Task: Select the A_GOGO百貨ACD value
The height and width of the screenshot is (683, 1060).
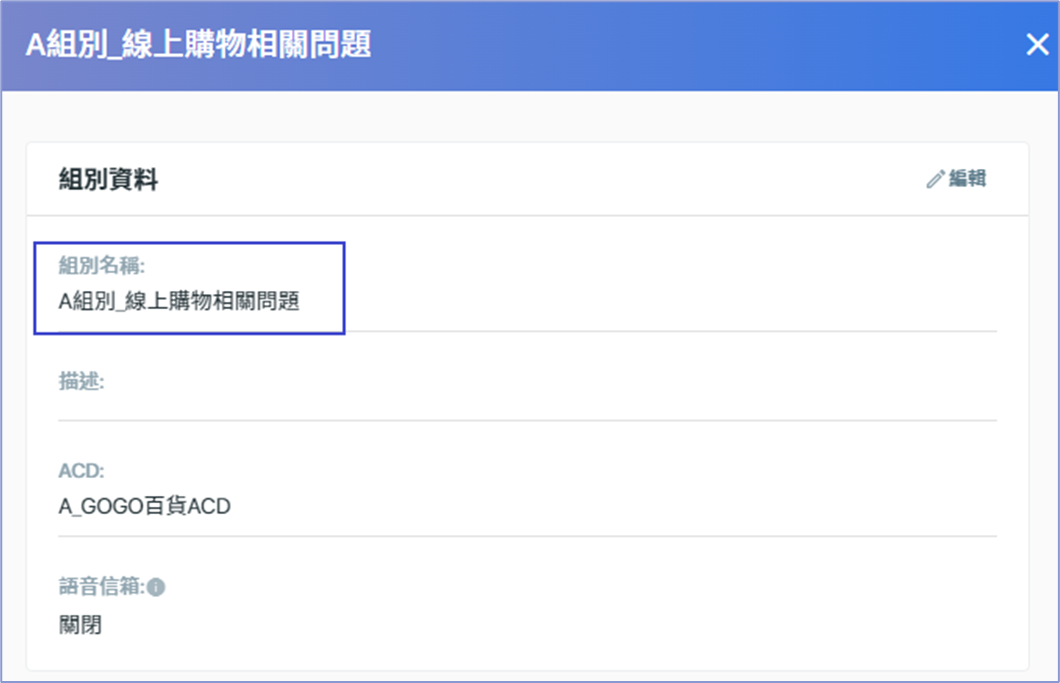Action: click(x=145, y=506)
